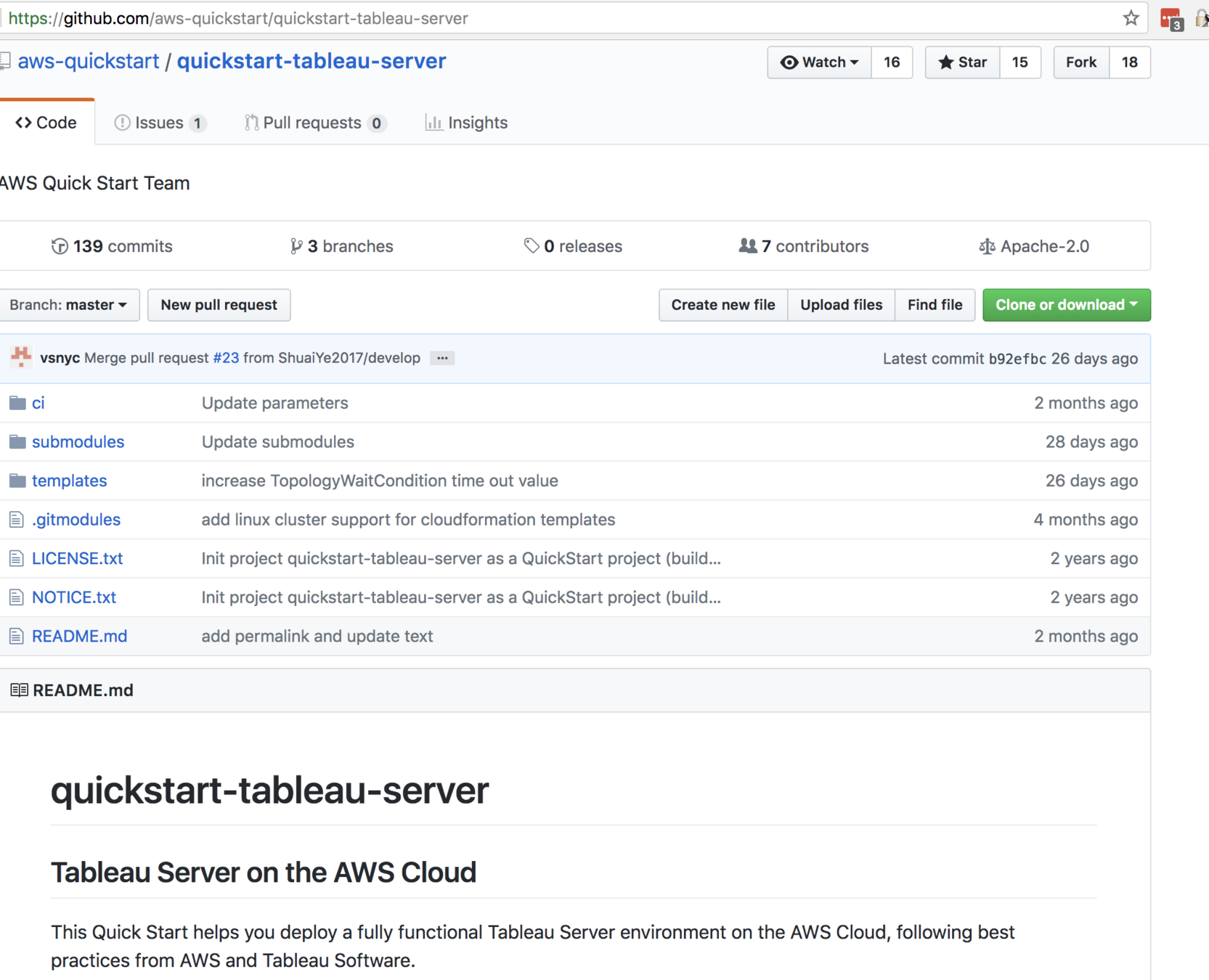Click the 'AWS Quick Start Team' description text
The width and height of the screenshot is (1209, 980).
[x=94, y=183]
